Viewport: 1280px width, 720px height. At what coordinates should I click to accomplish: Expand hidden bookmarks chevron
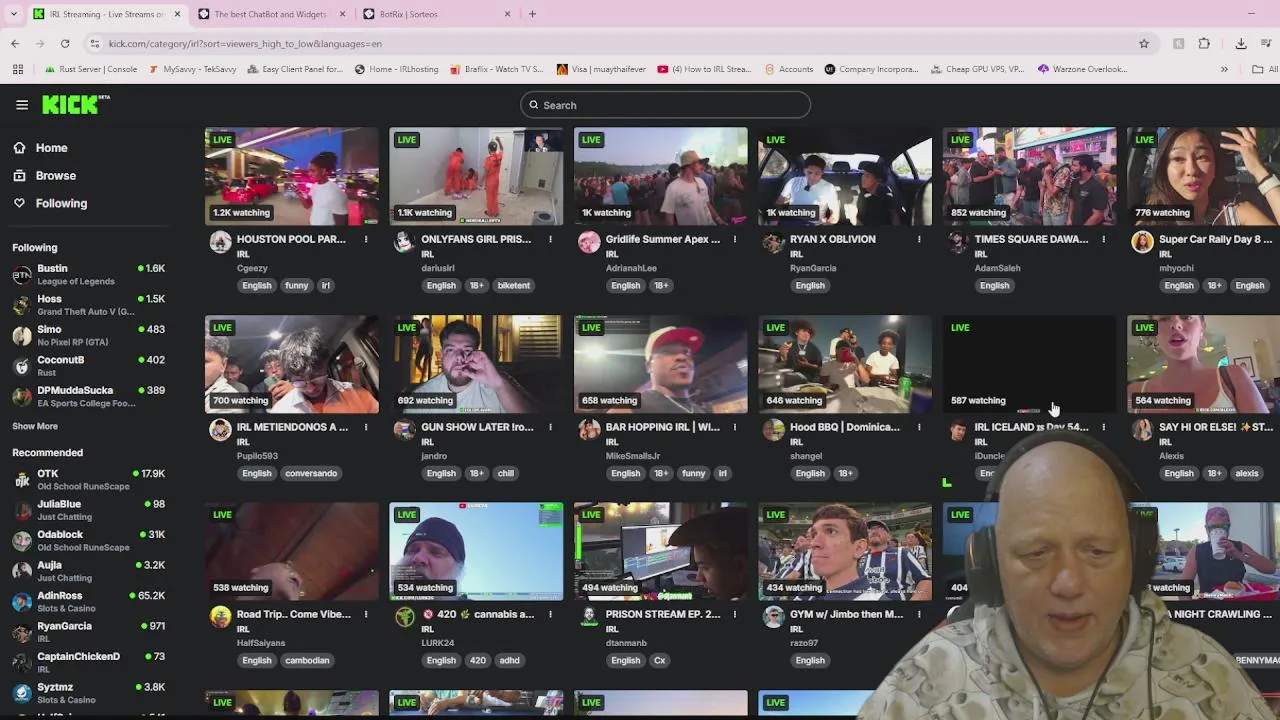click(x=1224, y=69)
